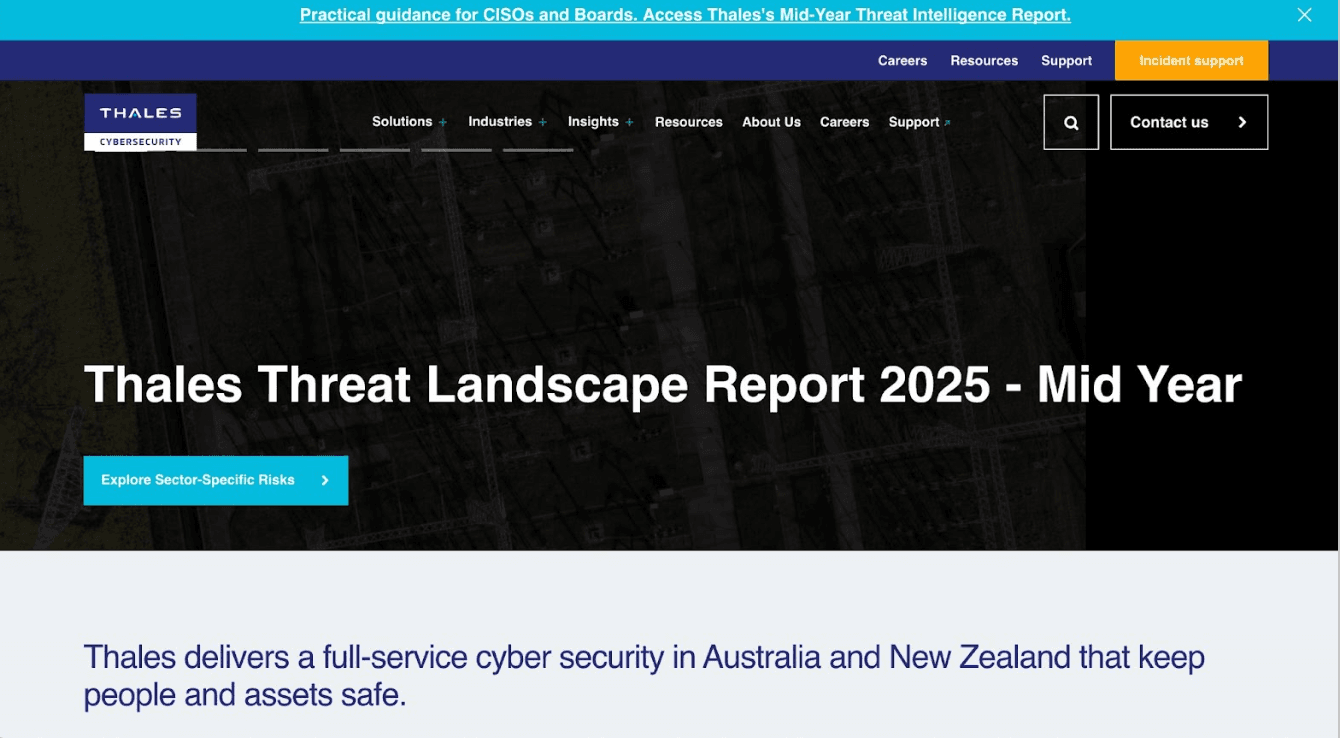This screenshot has height=738, width=1340.
Task: Open Careers in main navigation bar
Action: 845,122
